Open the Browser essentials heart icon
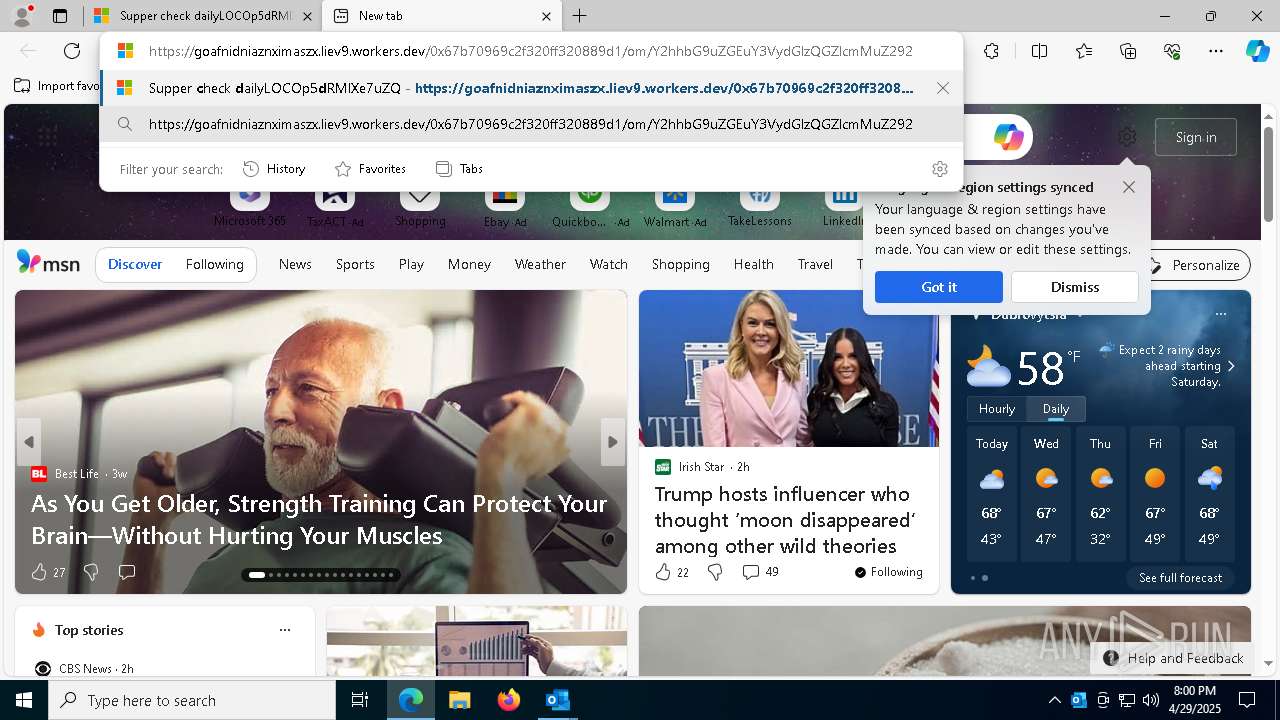1280x720 pixels. pos(1172,51)
